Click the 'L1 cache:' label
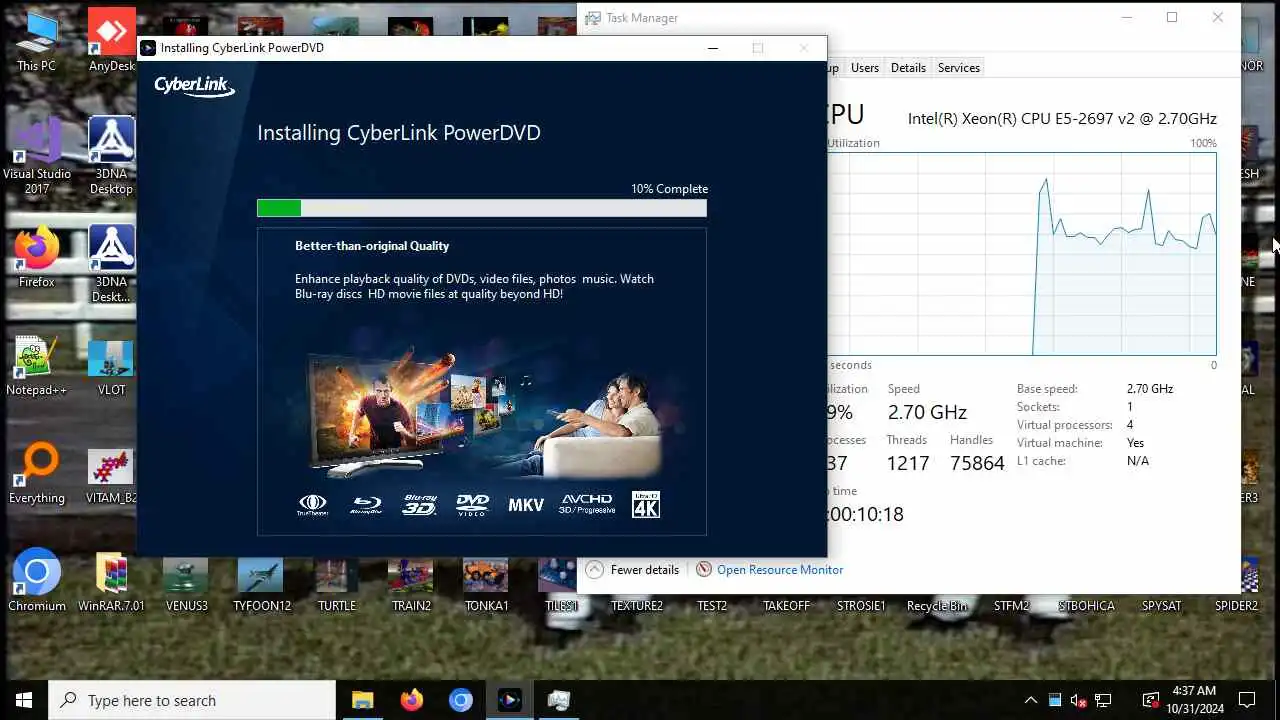The height and width of the screenshot is (720, 1280). (1041, 461)
